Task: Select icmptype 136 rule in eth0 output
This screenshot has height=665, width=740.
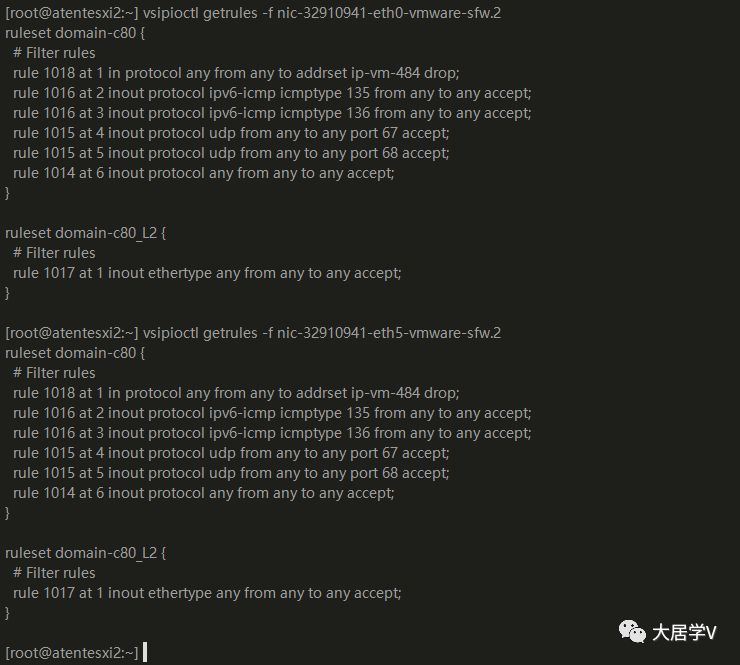Action: [272, 113]
